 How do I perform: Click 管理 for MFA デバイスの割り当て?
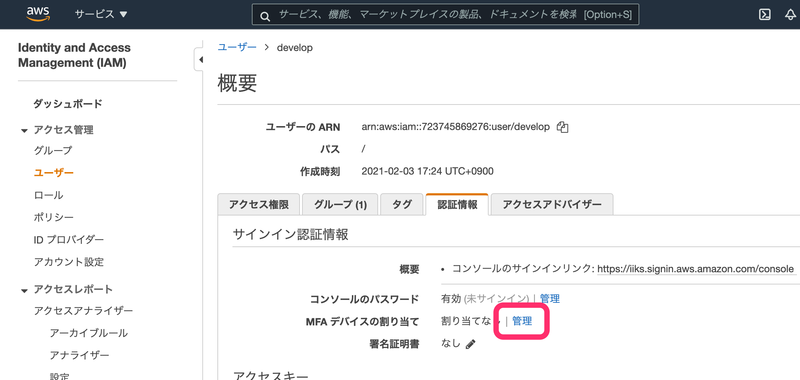(522, 321)
